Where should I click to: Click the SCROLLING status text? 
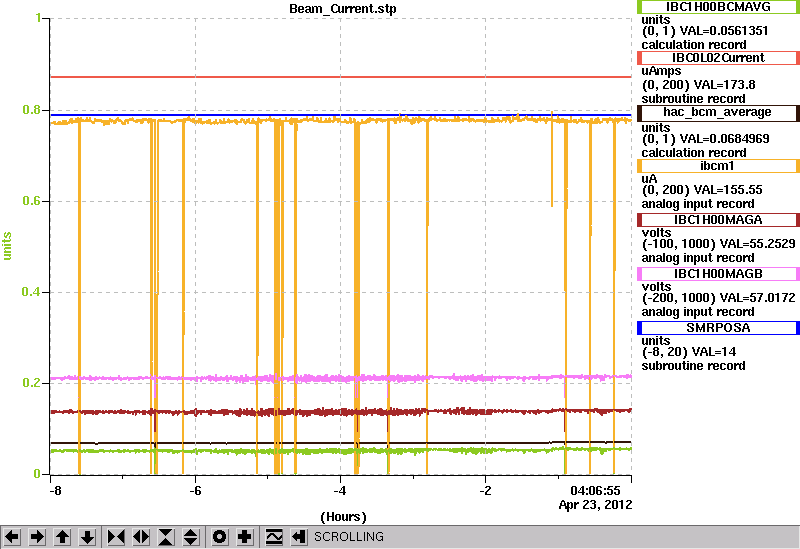[x=349, y=537]
